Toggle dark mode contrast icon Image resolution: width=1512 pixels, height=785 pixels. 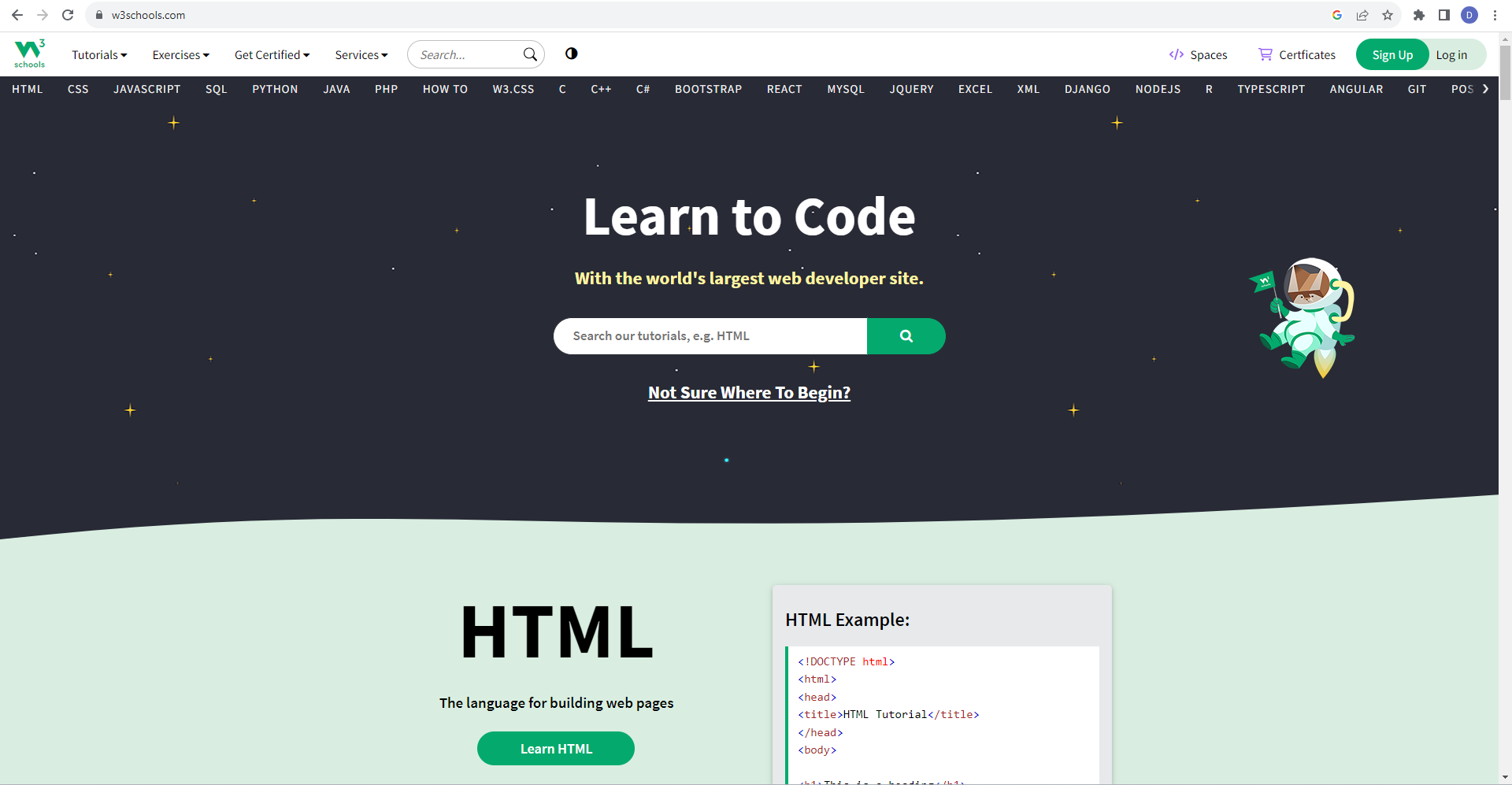pyautogui.click(x=572, y=54)
